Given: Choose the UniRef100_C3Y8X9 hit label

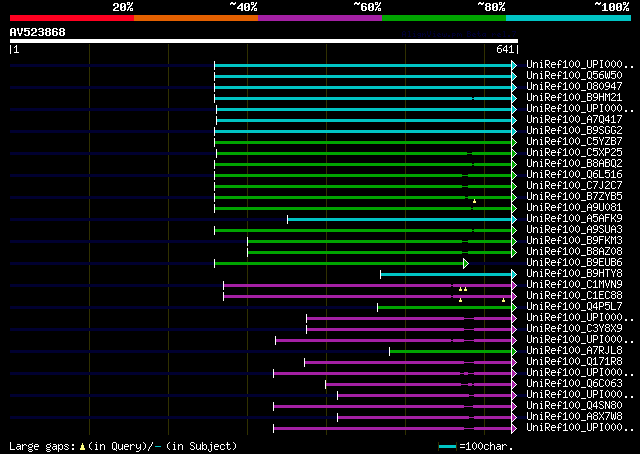Looking at the screenshot, I should click(x=574, y=329).
